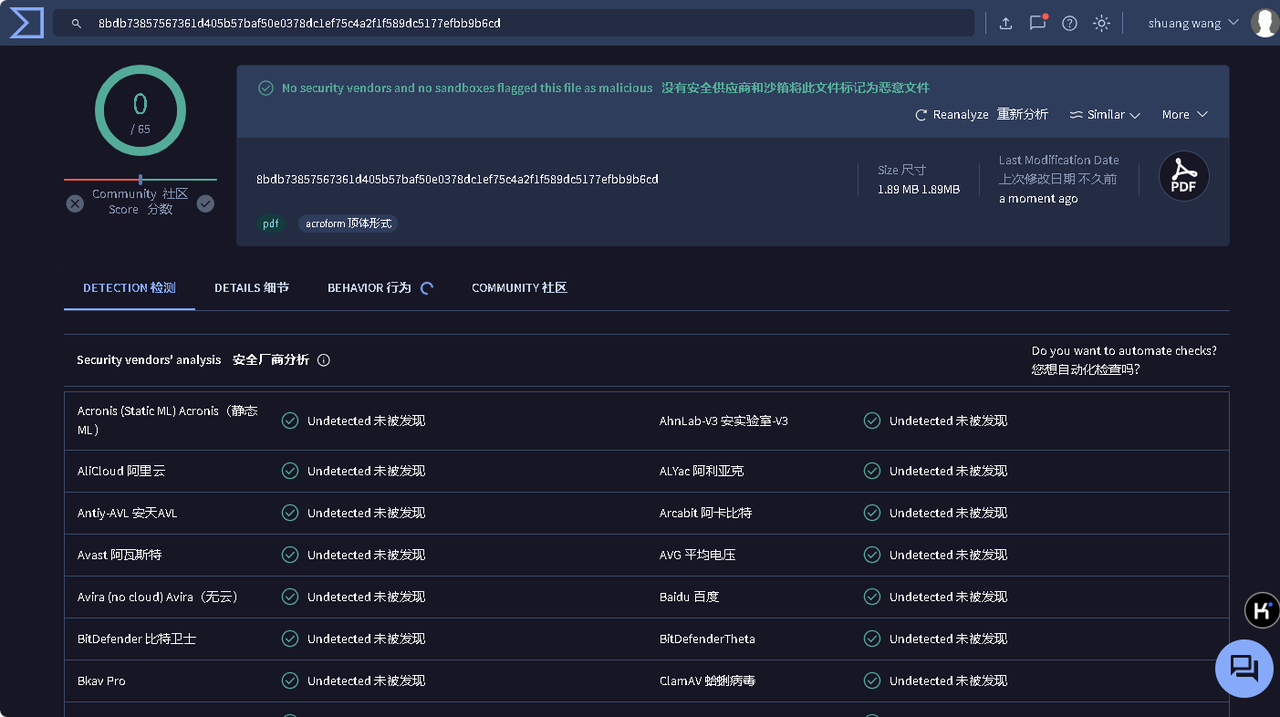This screenshot has width=1280, height=717.
Task: Click the ClamAV vendor name
Action: tap(707, 681)
